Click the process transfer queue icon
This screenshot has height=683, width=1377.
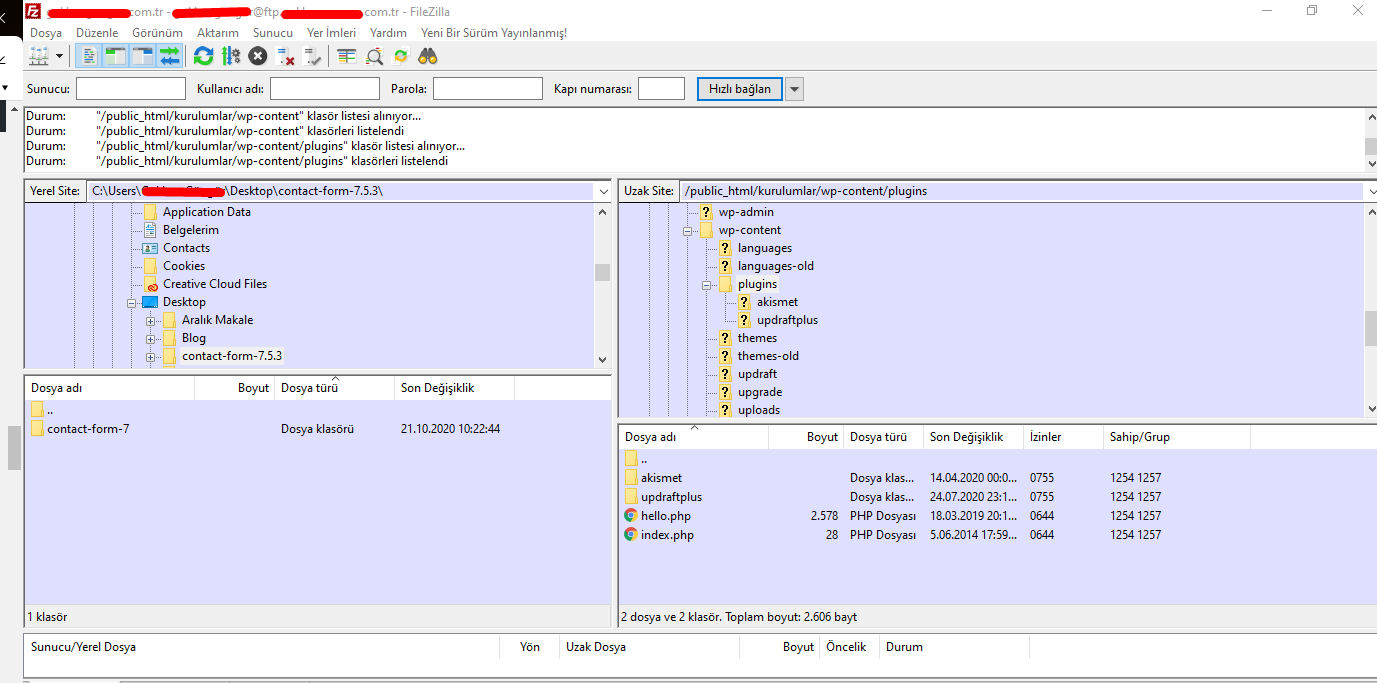point(231,56)
